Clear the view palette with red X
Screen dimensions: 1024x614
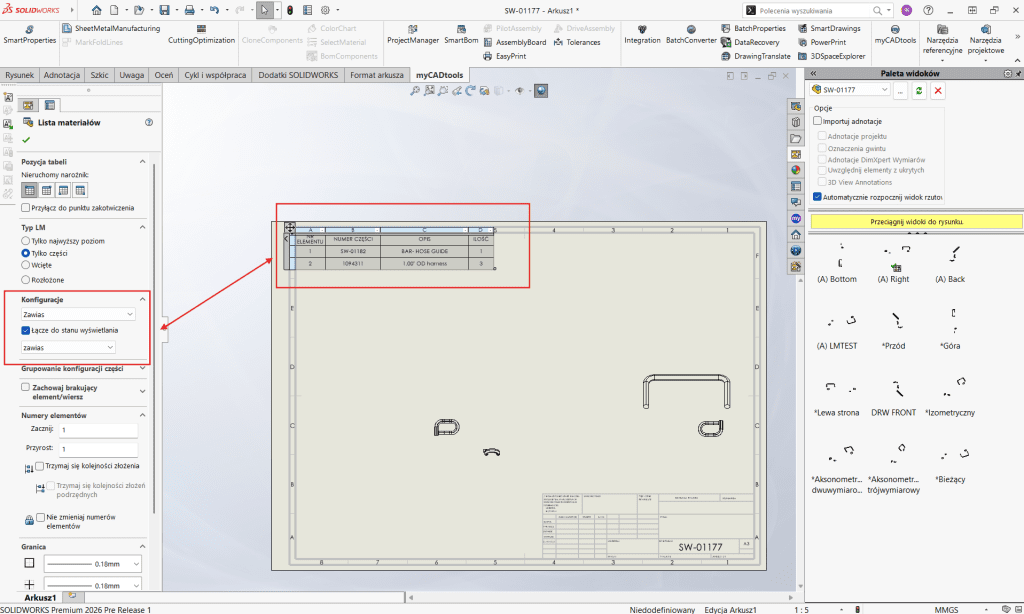tap(938, 90)
